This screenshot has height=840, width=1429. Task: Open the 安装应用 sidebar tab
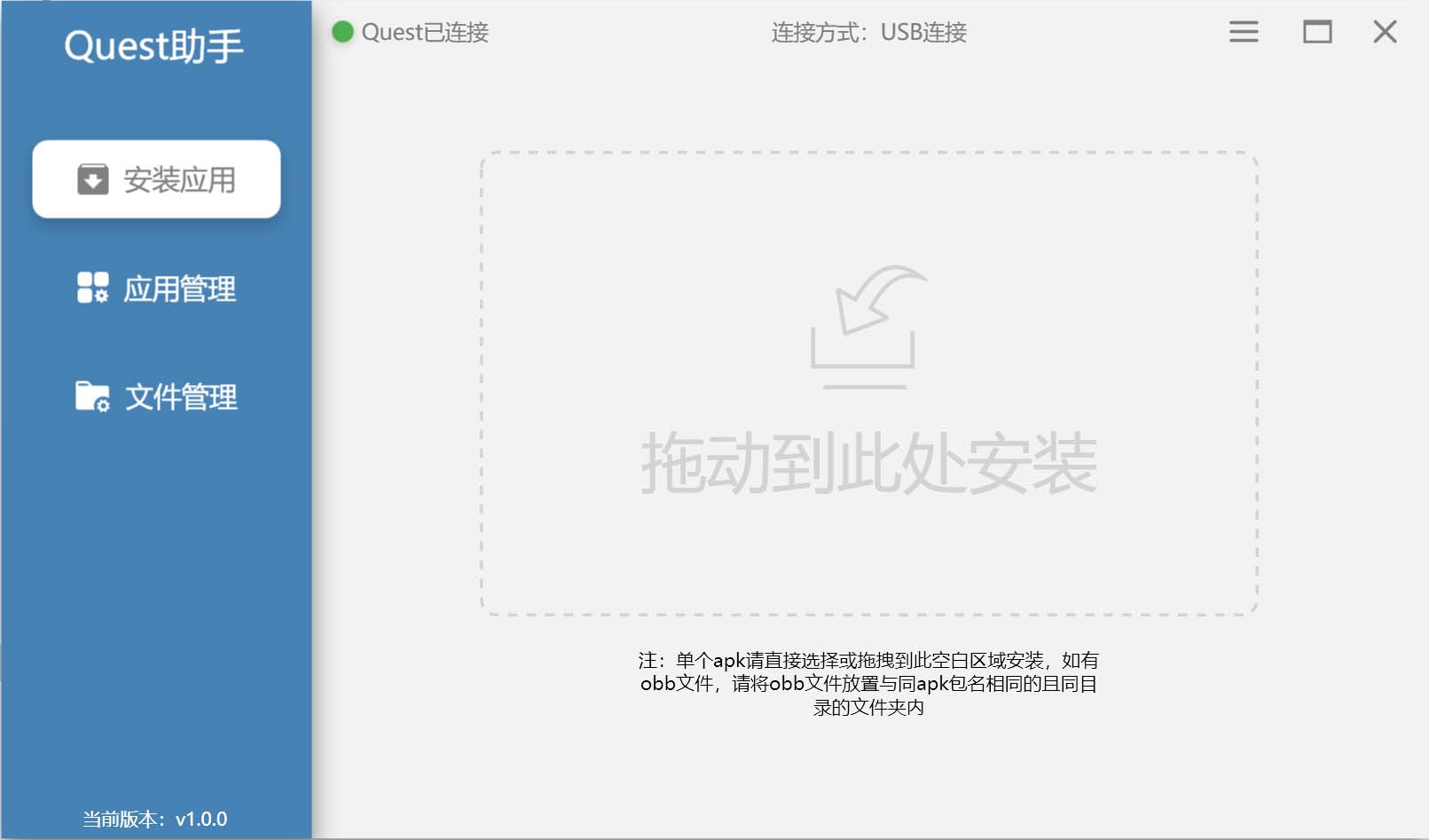[x=156, y=179]
